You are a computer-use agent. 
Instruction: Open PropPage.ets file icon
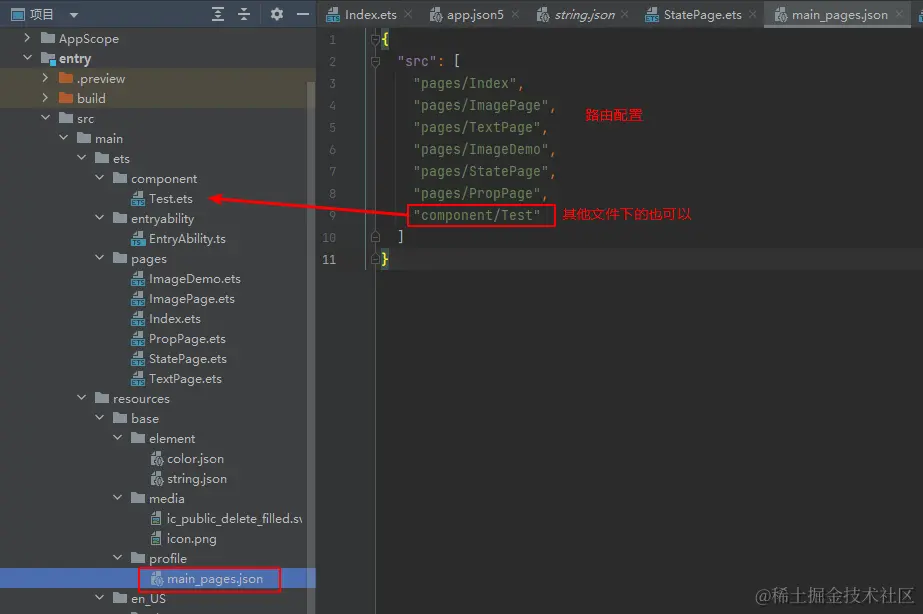[138, 338]
